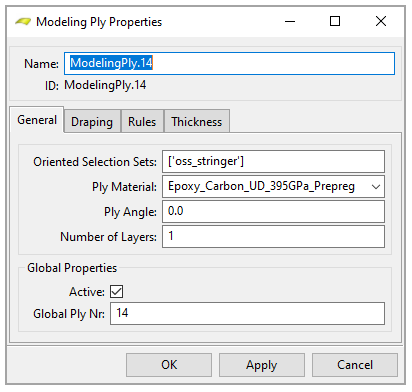Uncheck the Active checkbox
412x392 pixels.
[x=116, y=291]
